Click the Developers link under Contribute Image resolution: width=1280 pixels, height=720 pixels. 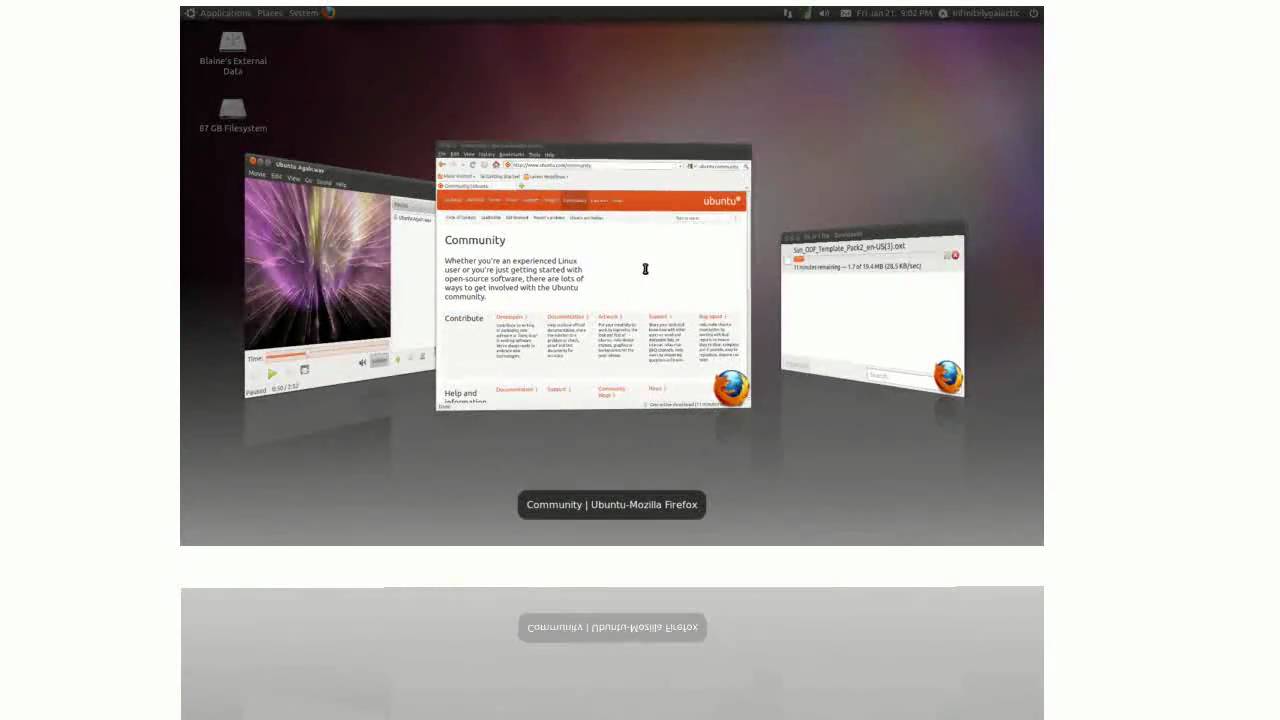(x=512, y=317)
